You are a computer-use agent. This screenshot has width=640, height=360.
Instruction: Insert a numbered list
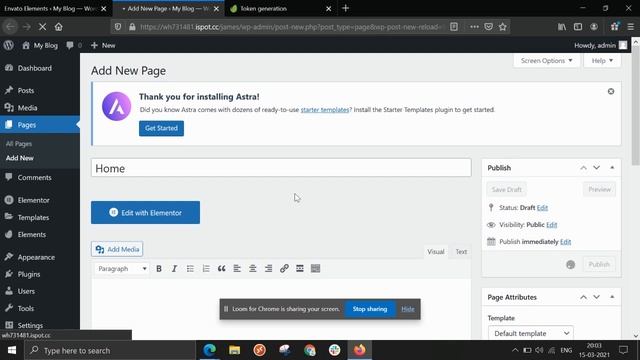pos(206,269)
